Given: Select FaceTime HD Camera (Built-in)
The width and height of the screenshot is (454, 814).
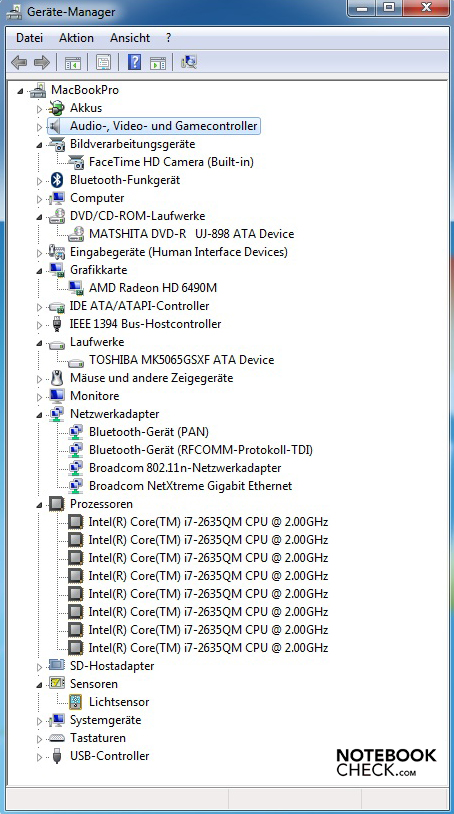Looking at the screenshot, I should [x=171, y=162].
